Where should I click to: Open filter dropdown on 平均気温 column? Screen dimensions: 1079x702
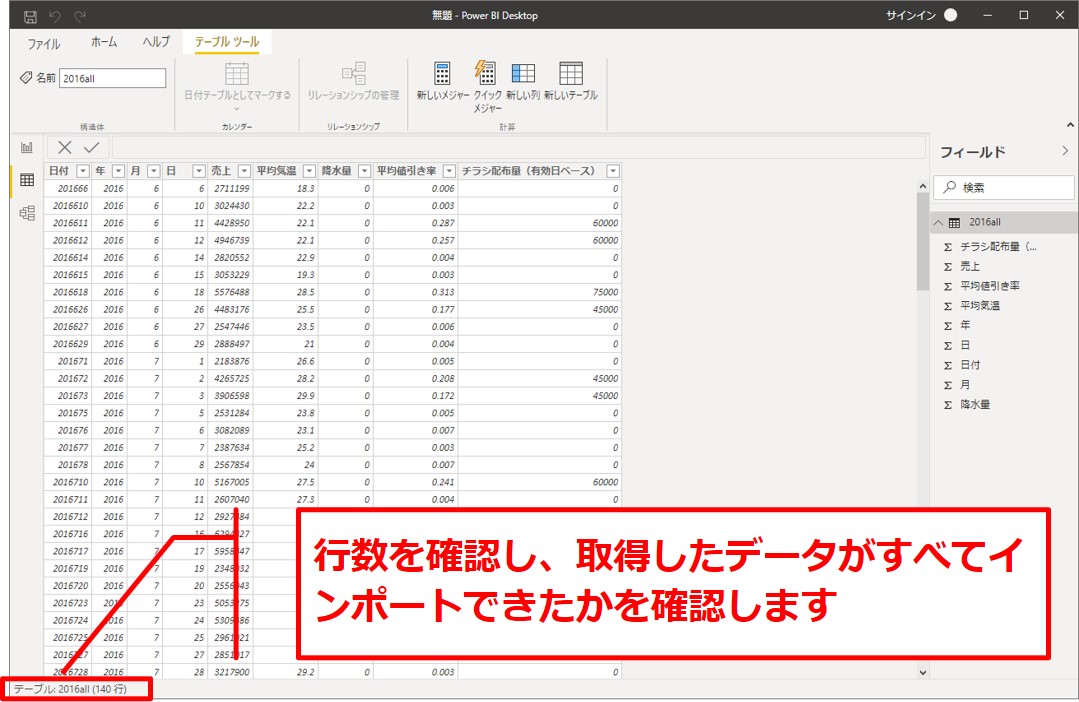click(x=309, y=171)
